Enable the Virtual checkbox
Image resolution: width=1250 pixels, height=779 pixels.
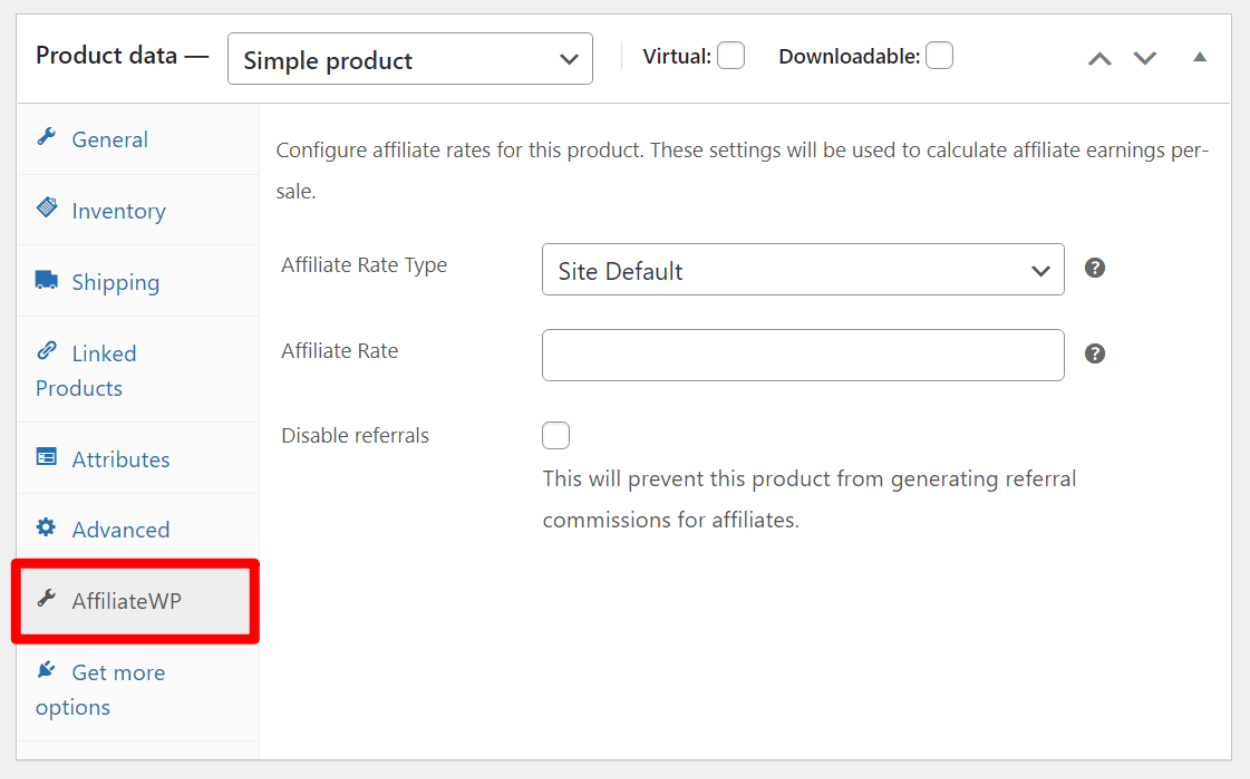tap(731, 56)
